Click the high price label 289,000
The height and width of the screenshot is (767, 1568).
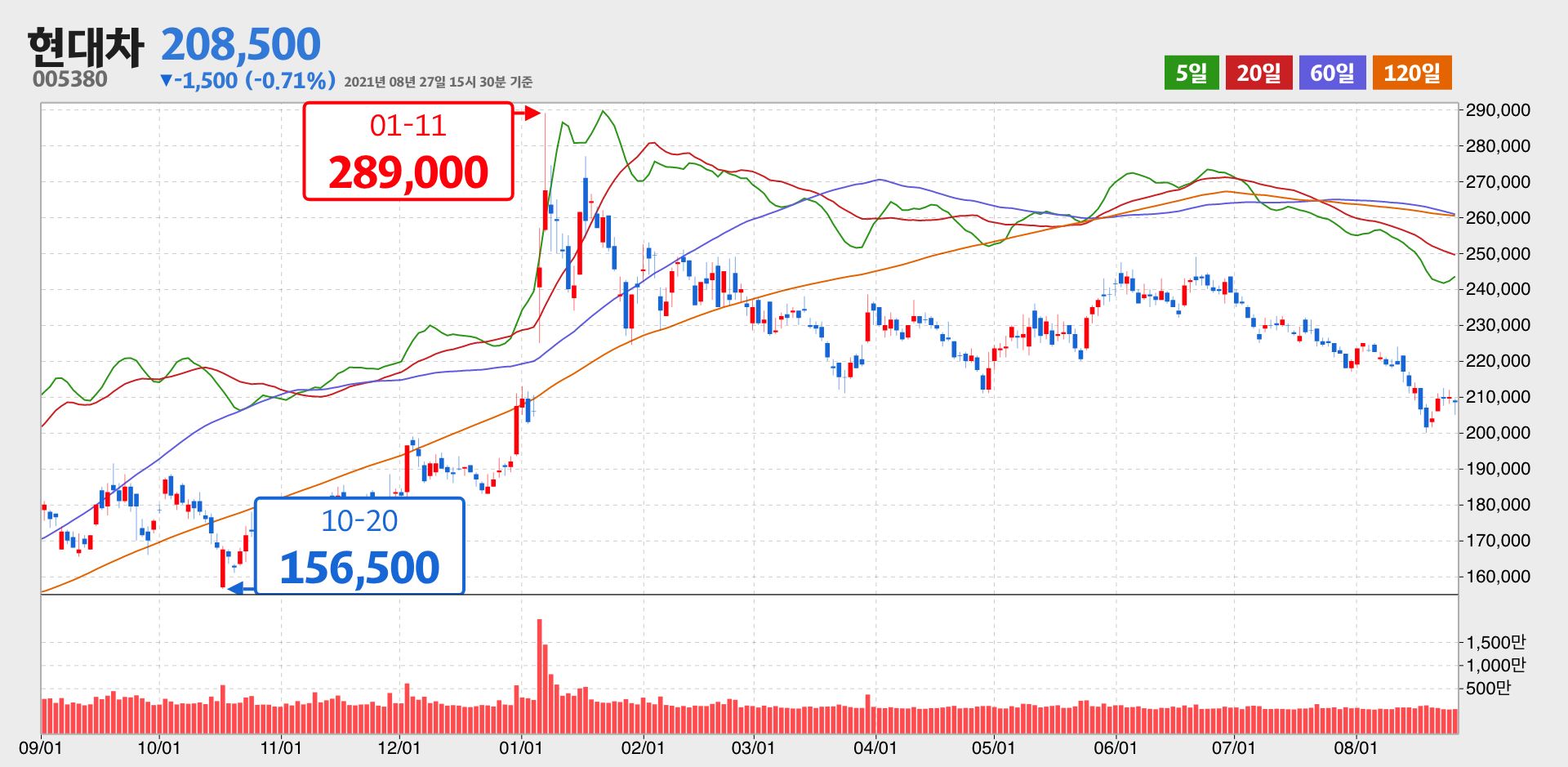408,172
